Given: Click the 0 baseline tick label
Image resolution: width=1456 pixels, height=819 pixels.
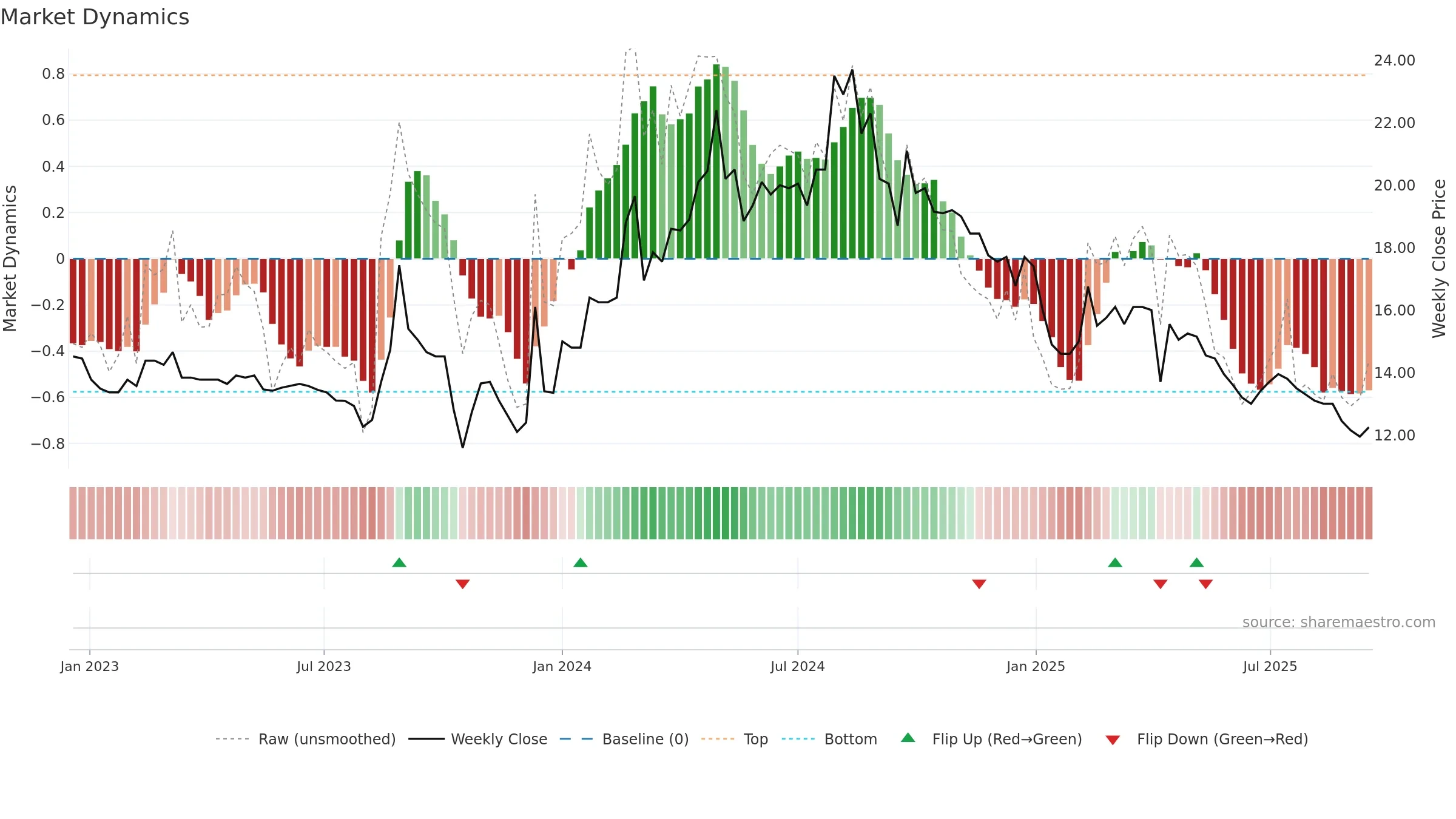Looking at the screenshot, I should point(60,259).
